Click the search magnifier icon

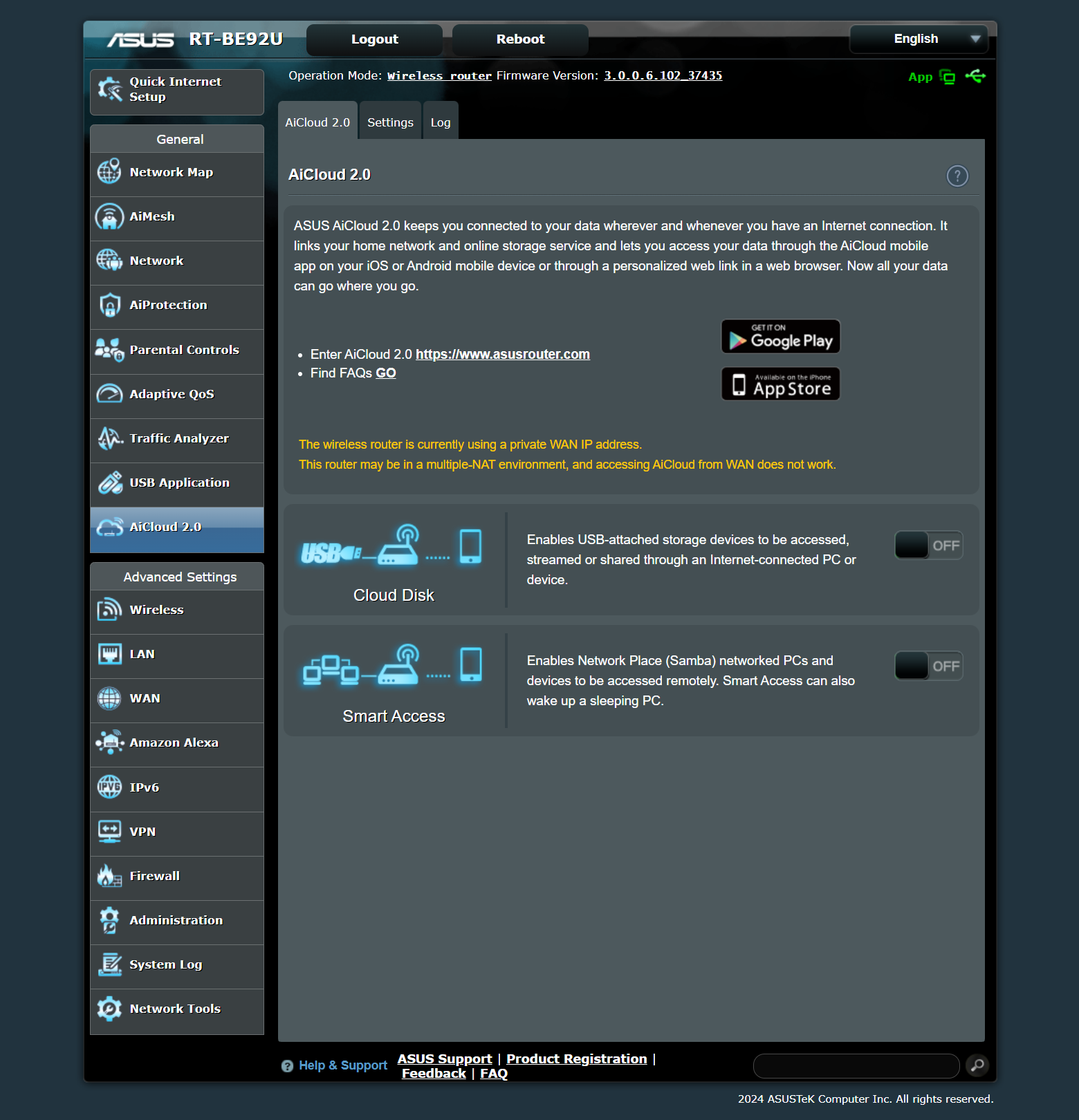977,1065
